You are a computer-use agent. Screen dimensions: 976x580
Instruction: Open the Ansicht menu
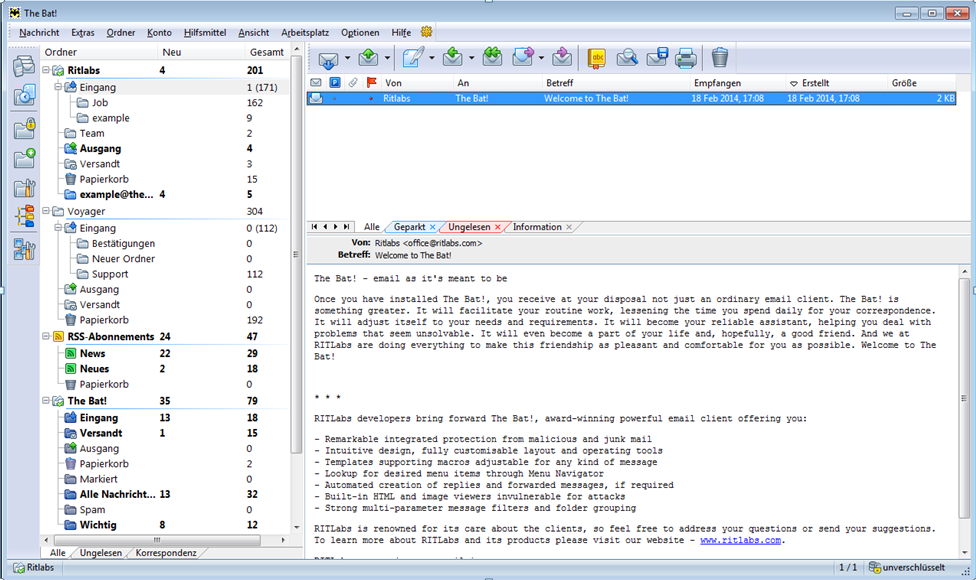click(x=254, y=32)
